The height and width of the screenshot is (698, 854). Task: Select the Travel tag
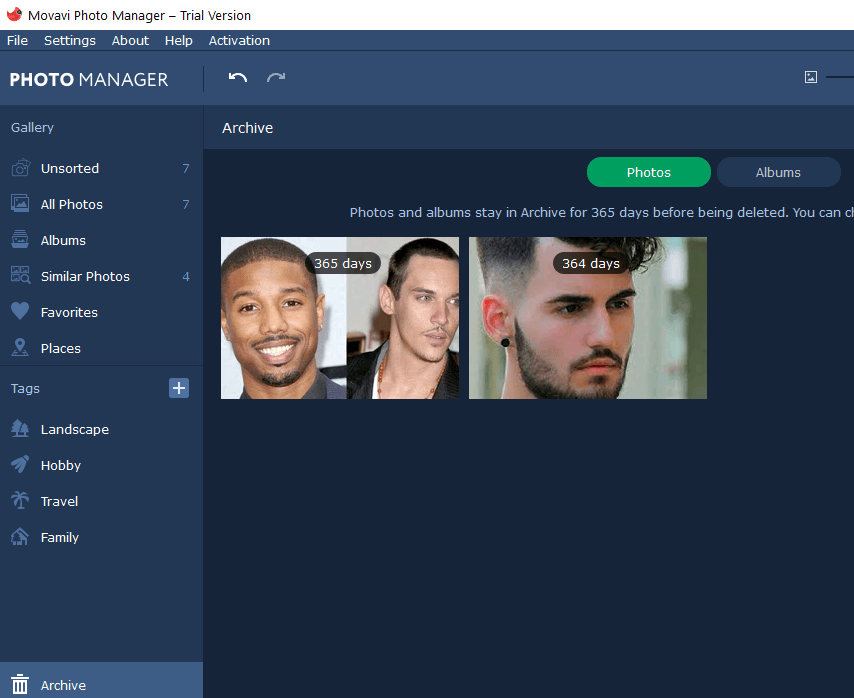click(59, 501)
